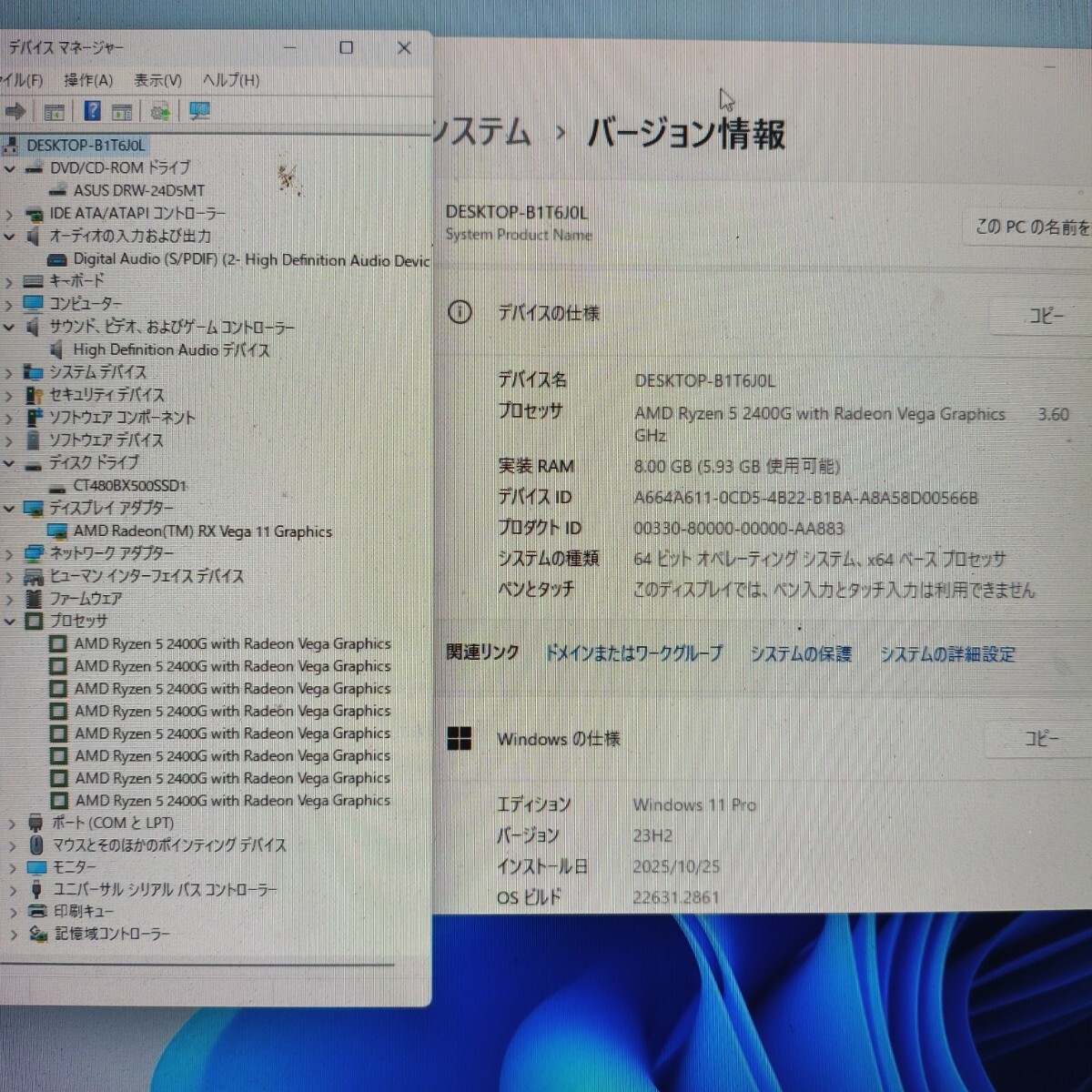Click the 8.00 GB RAM value text
This screenshot has height=1092, width=1092.
tap(737, 467)
